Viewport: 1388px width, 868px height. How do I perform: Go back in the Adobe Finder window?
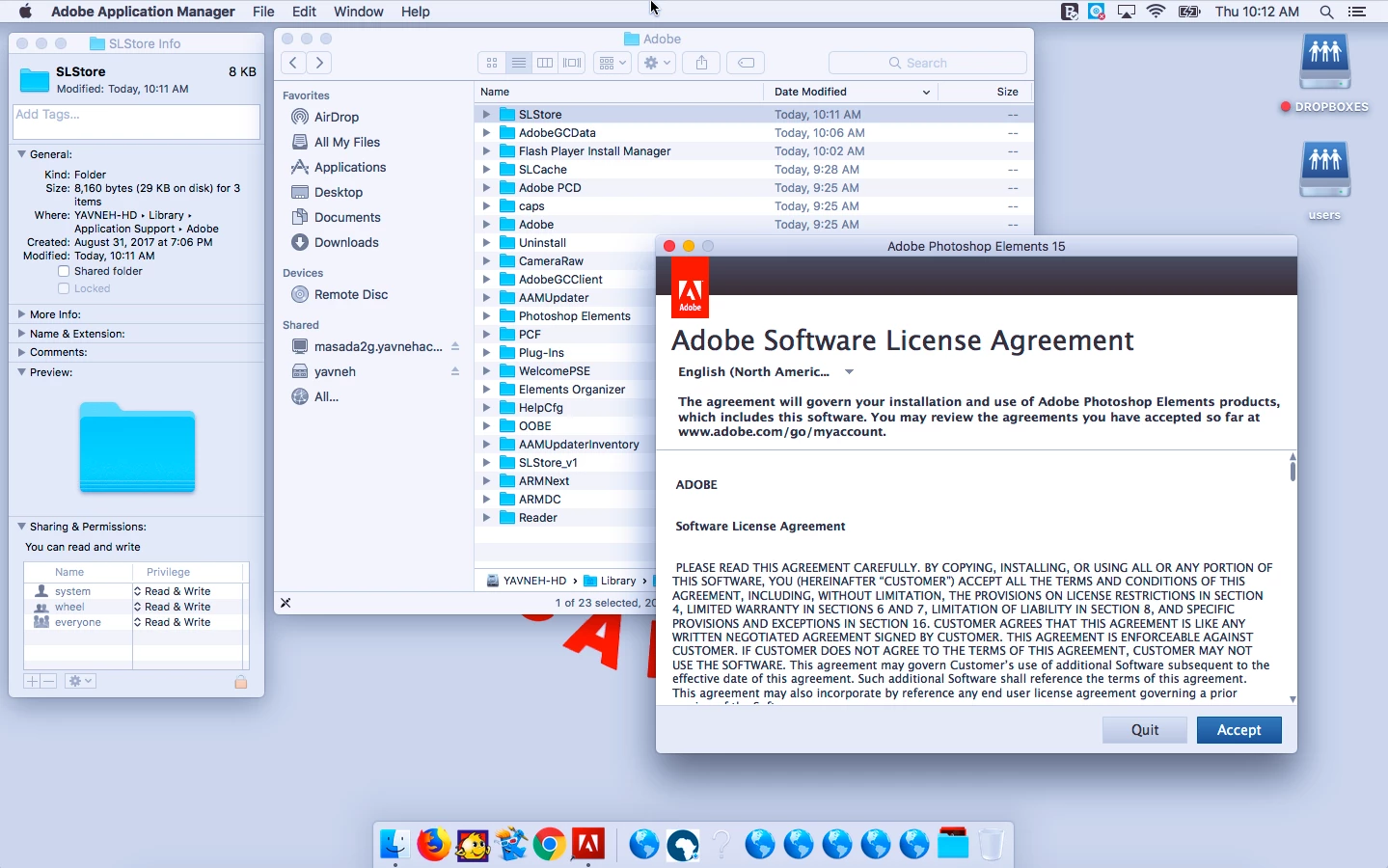[293, 63]
